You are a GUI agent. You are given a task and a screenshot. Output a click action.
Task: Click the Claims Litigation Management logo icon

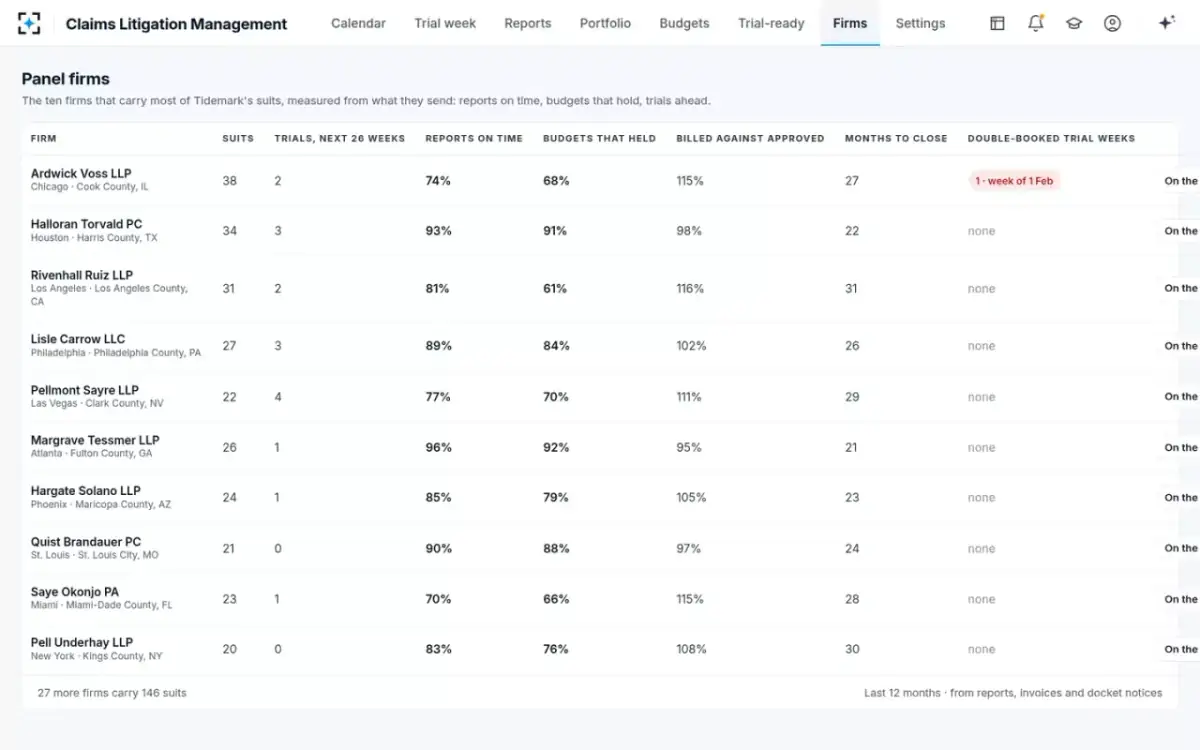(x=29, y=23)
